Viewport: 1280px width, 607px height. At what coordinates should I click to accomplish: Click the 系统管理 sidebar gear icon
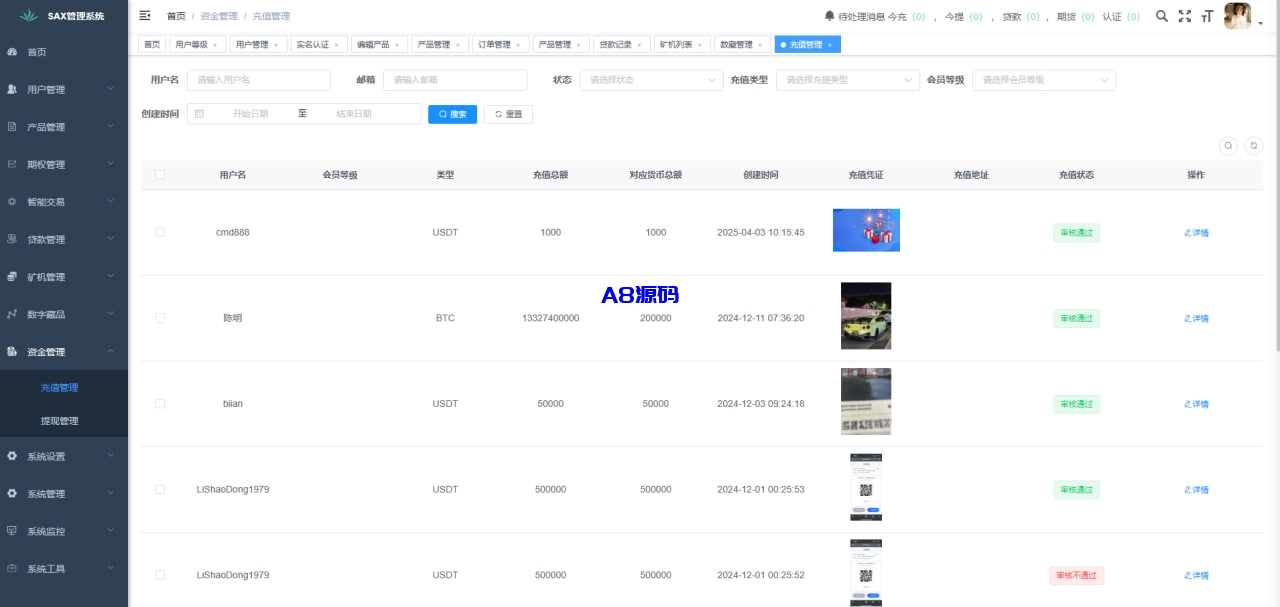coord(12,494)
